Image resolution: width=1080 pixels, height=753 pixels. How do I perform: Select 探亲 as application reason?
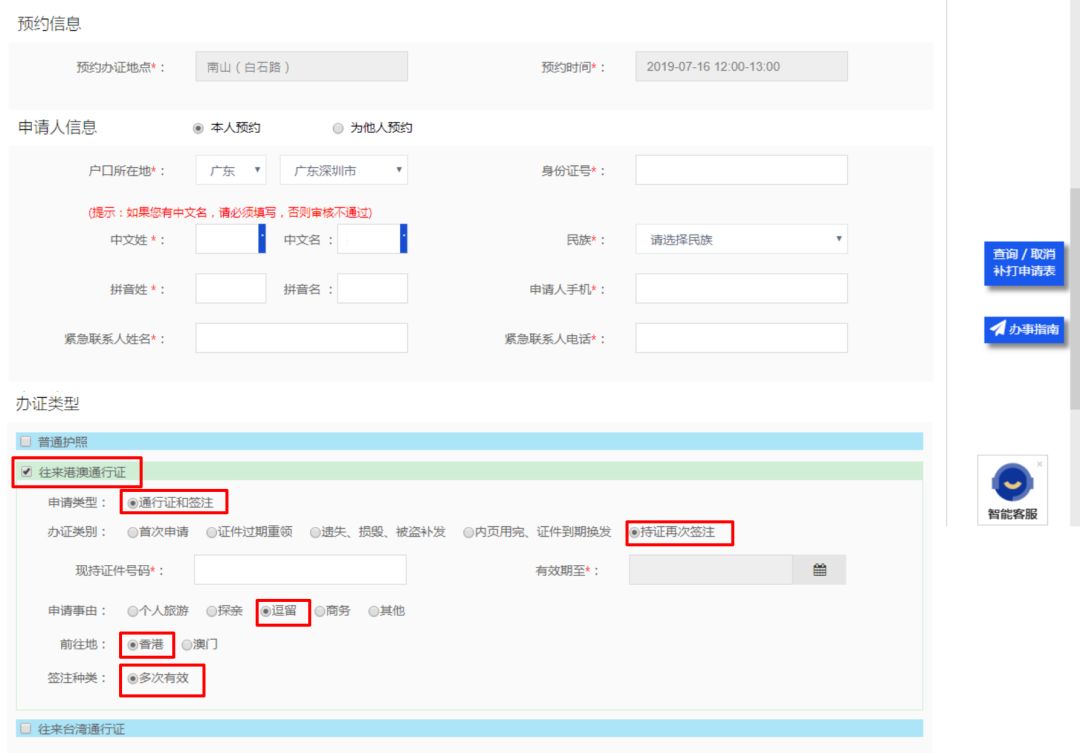click(x=211, y=611)
